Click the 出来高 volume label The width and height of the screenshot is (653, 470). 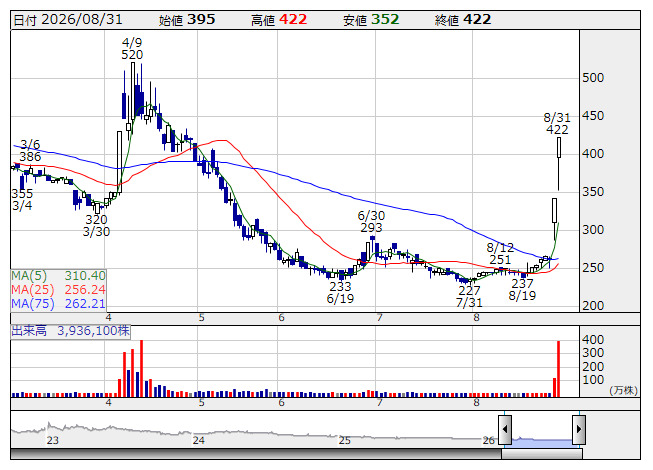29,331
